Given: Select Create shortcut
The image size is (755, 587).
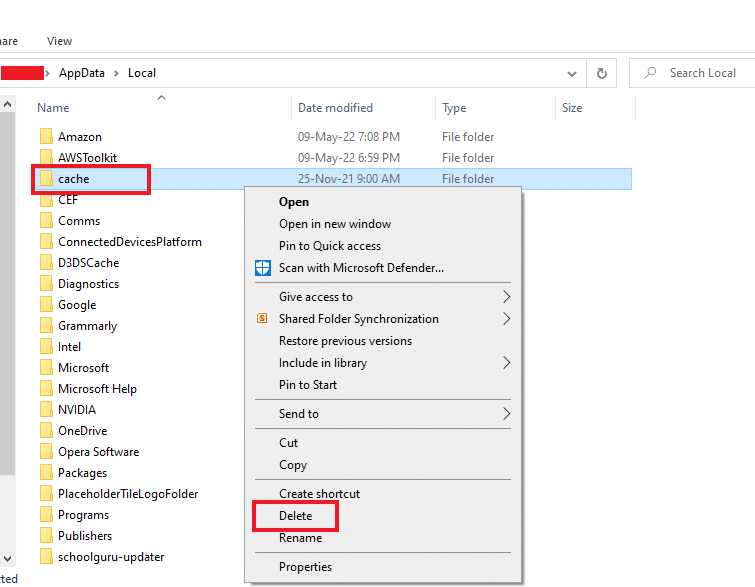Looking at the screenshot, I should 319,494.
